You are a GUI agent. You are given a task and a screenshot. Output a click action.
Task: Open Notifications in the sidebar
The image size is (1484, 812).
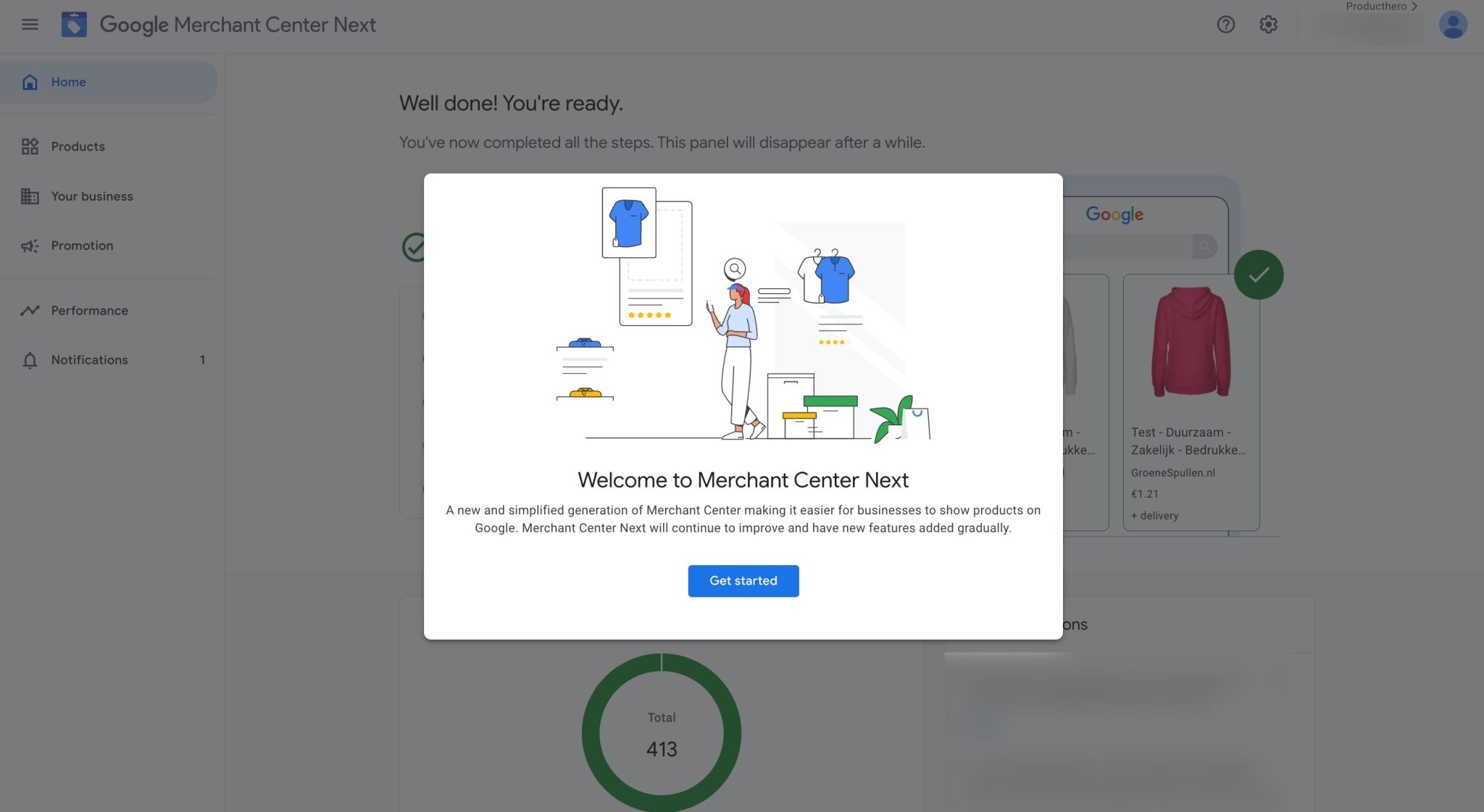click(x=108, y=360)
